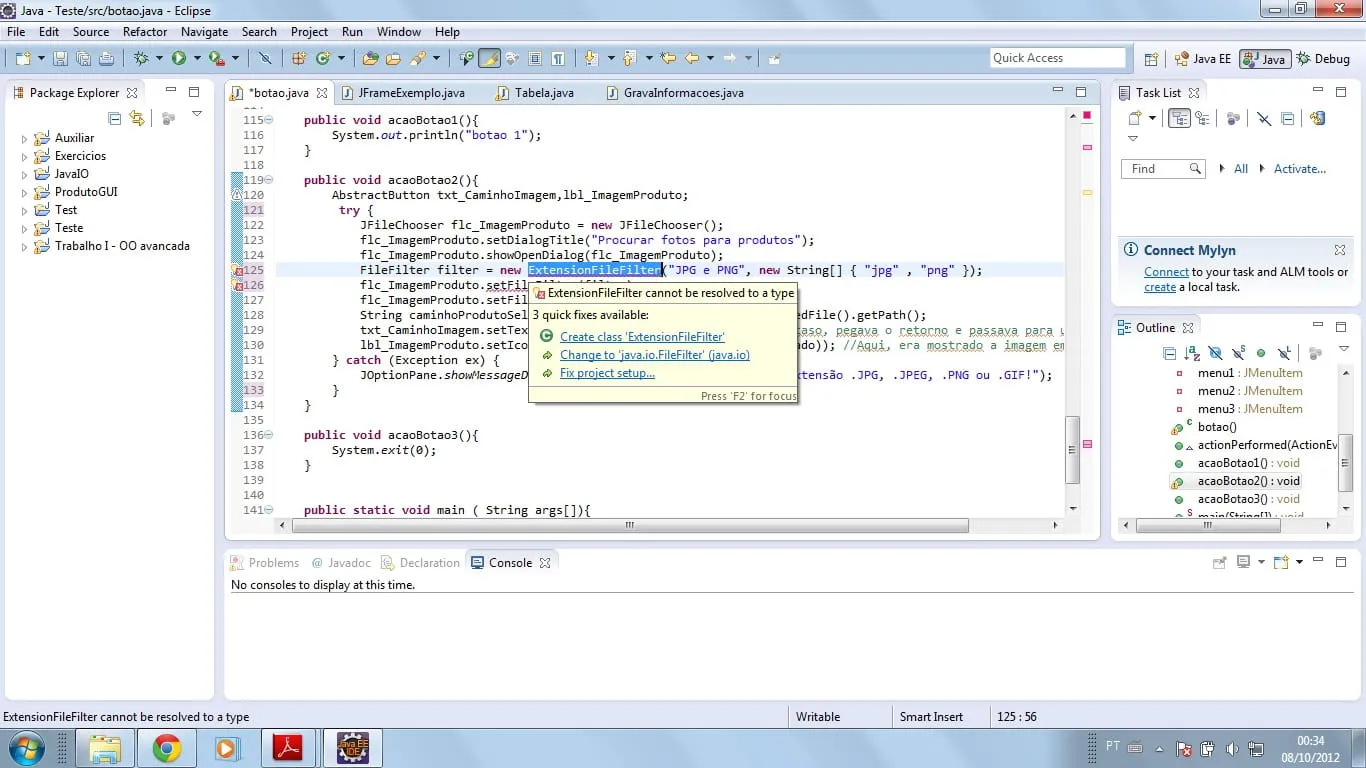Expand the Trabalho I - OO avancada project
1366x768 pixels.
pos(25,246)
